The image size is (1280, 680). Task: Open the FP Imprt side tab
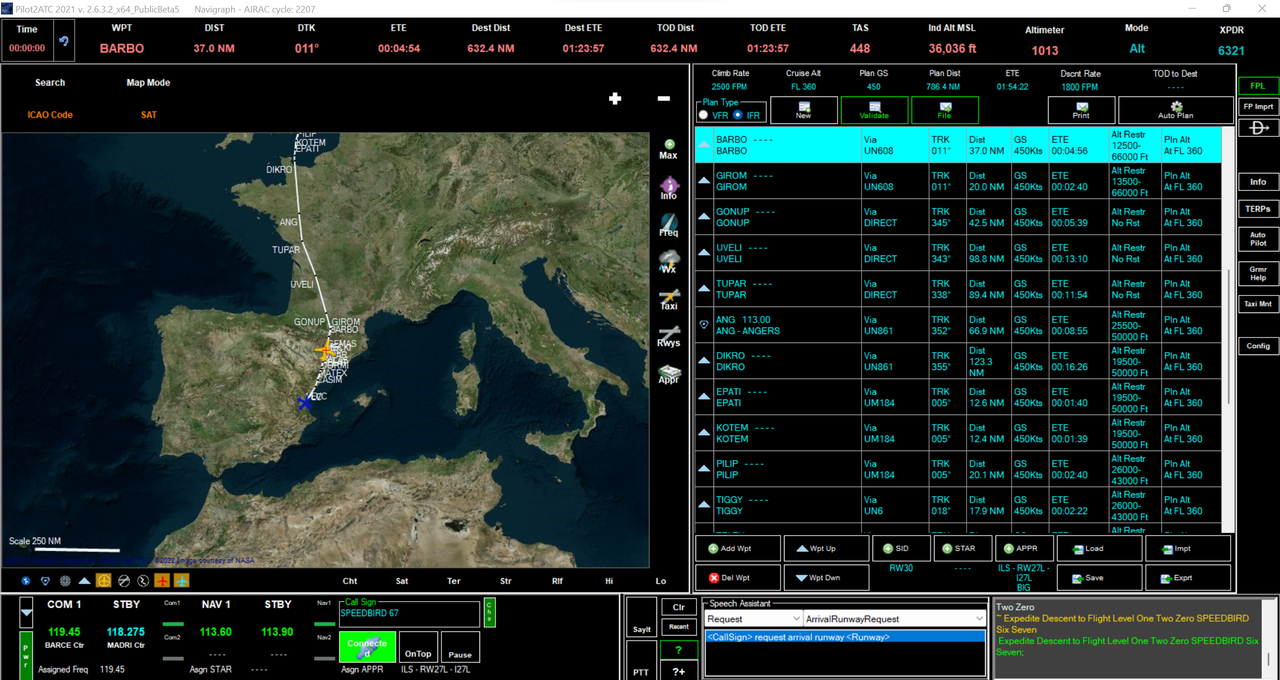[x=1258, y=106]
